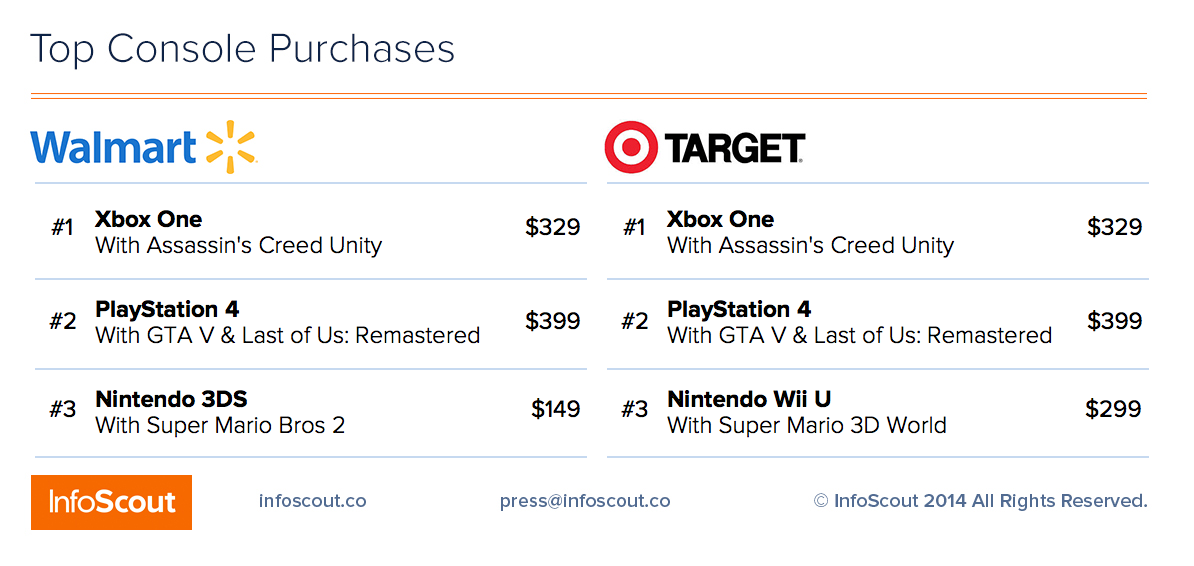Click the TARGET wordmark text
The width and height of the screenshot is (1194, 566).
(x=735, y=148)
